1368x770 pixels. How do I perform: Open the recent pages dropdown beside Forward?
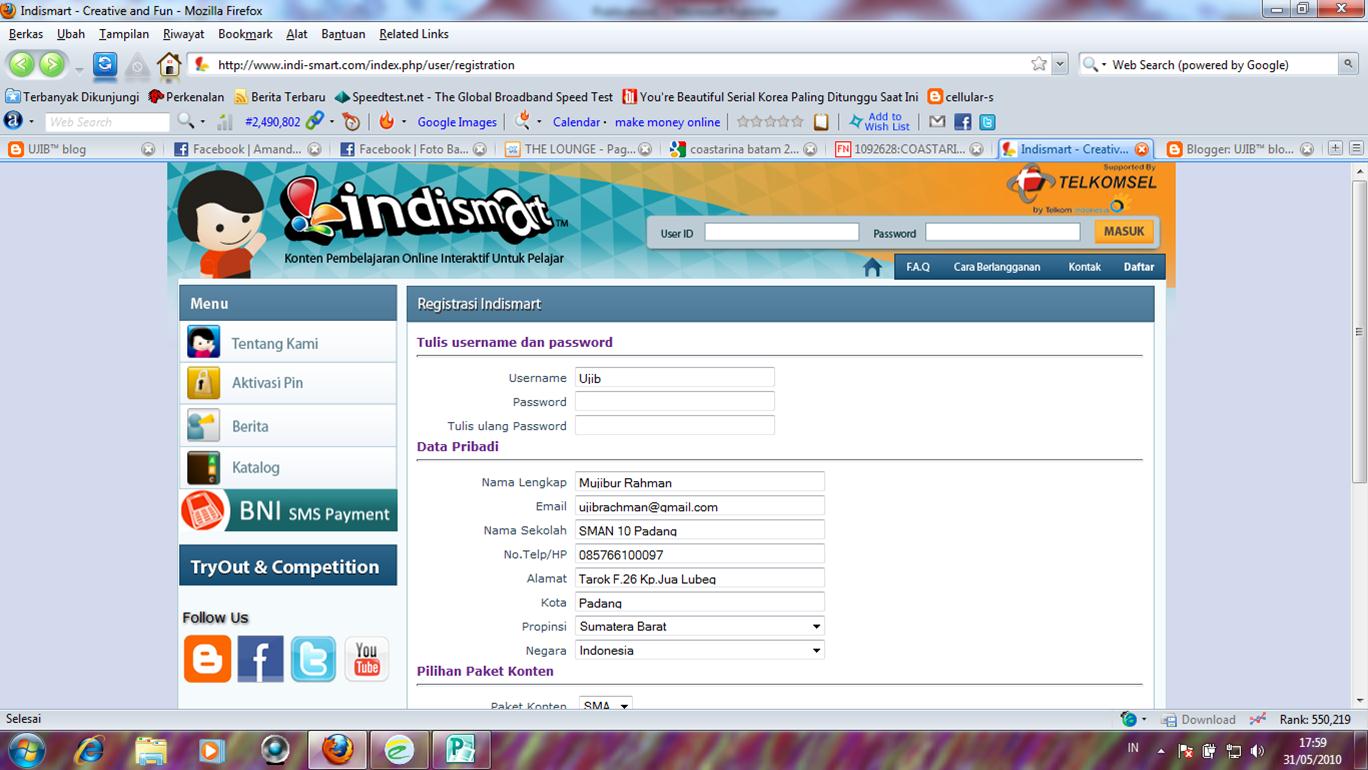point(79,70)
